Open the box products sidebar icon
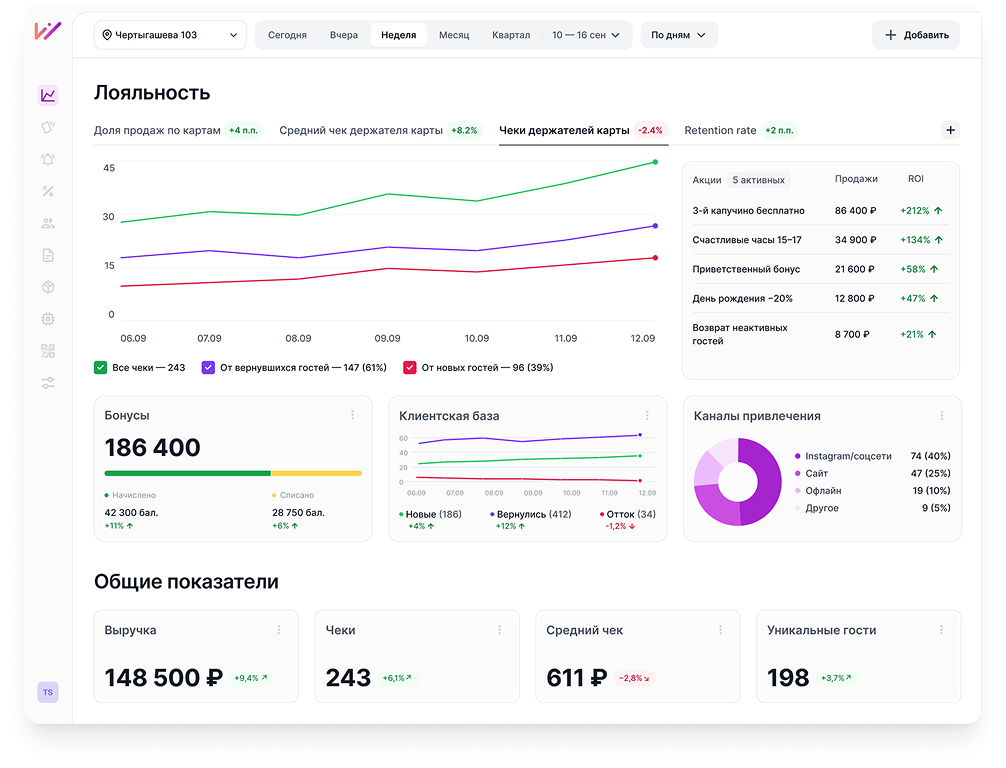The image size is (1006, 768). pos(48,287)
